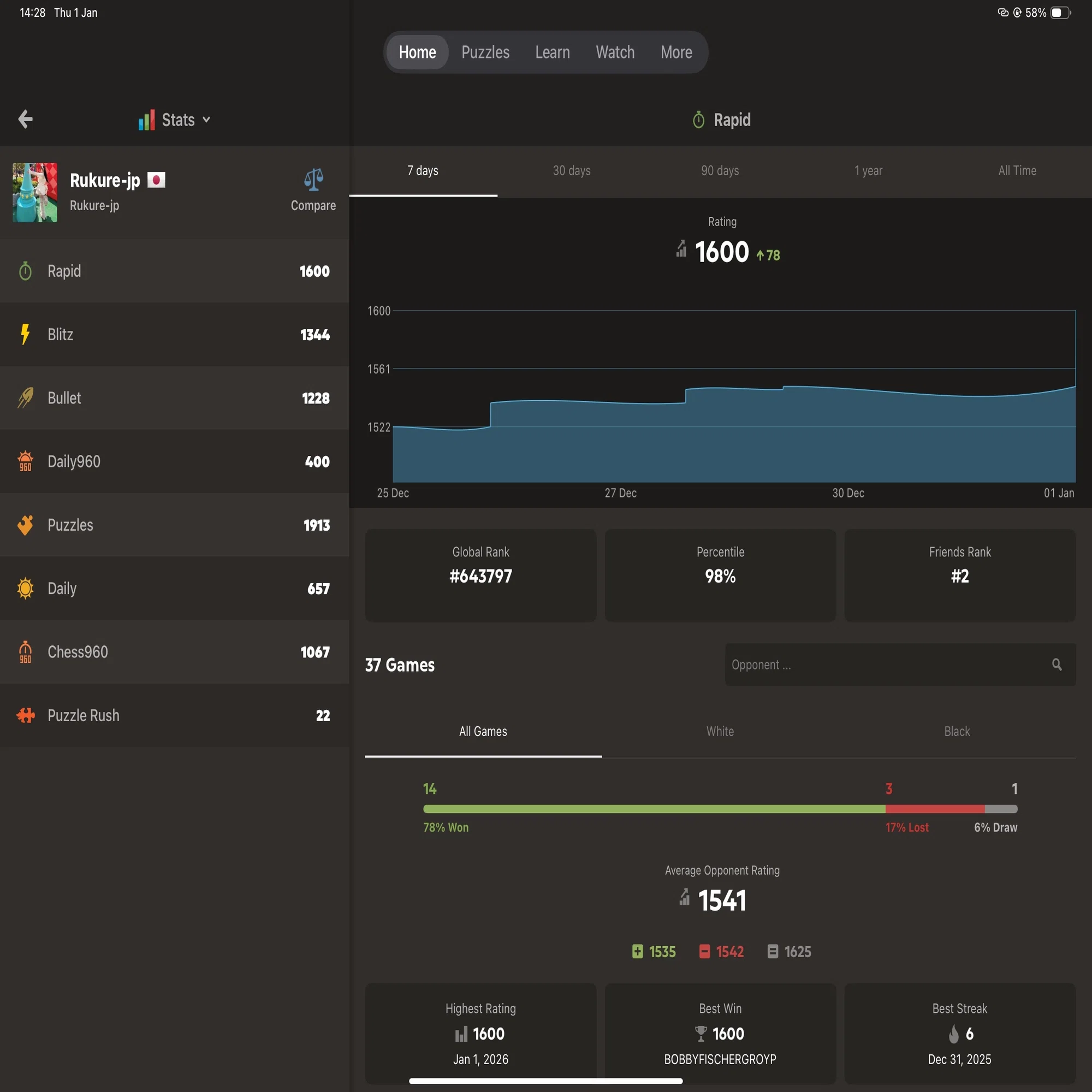
Task: Show All Games filter tab
Action: [483, 732]
